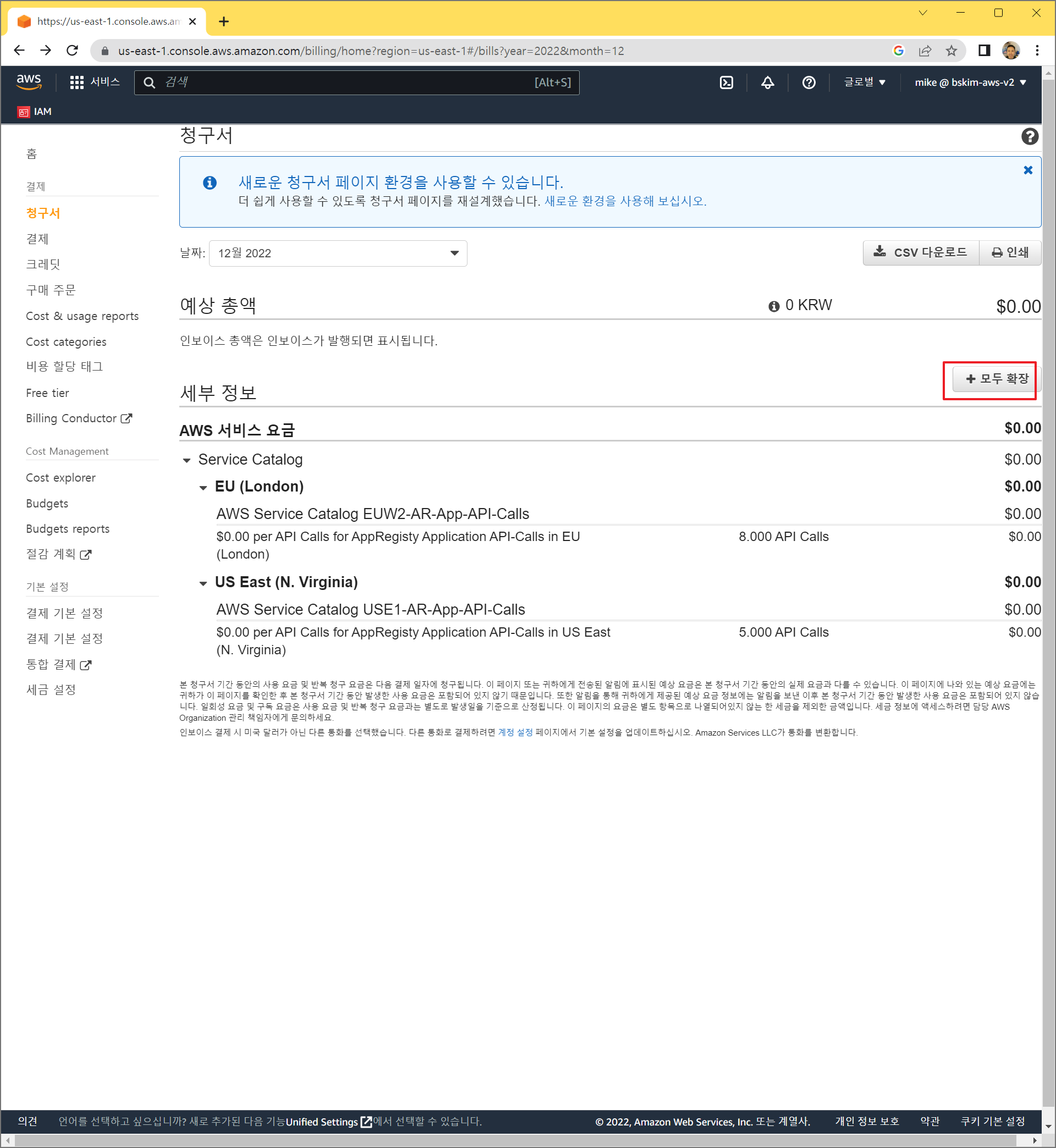Image resolution: width=1056 pixels, height=1148 pixels.
Task: Collapse the US East (N. Virginia) group
Action: pos(203,584)
